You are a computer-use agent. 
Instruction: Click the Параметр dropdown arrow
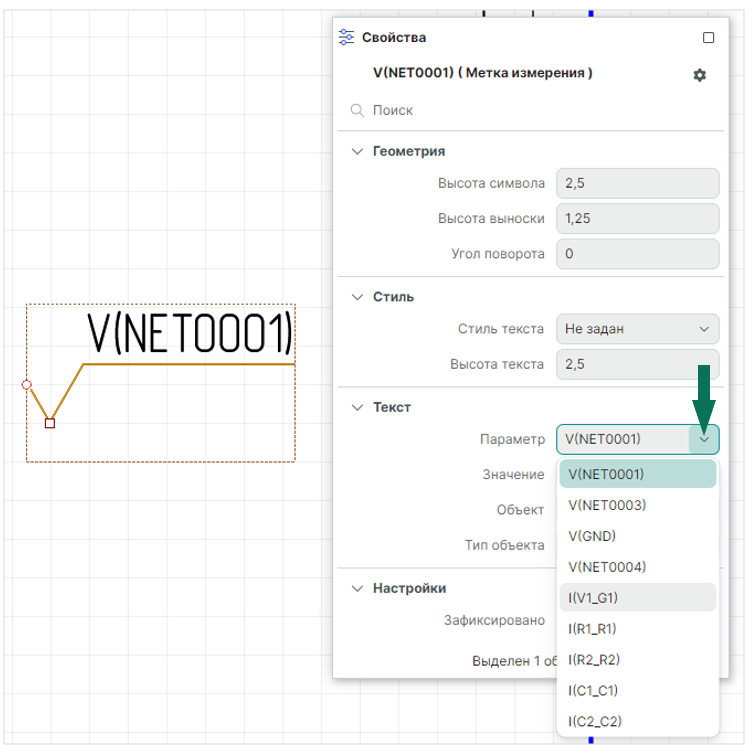coord(705,438)
